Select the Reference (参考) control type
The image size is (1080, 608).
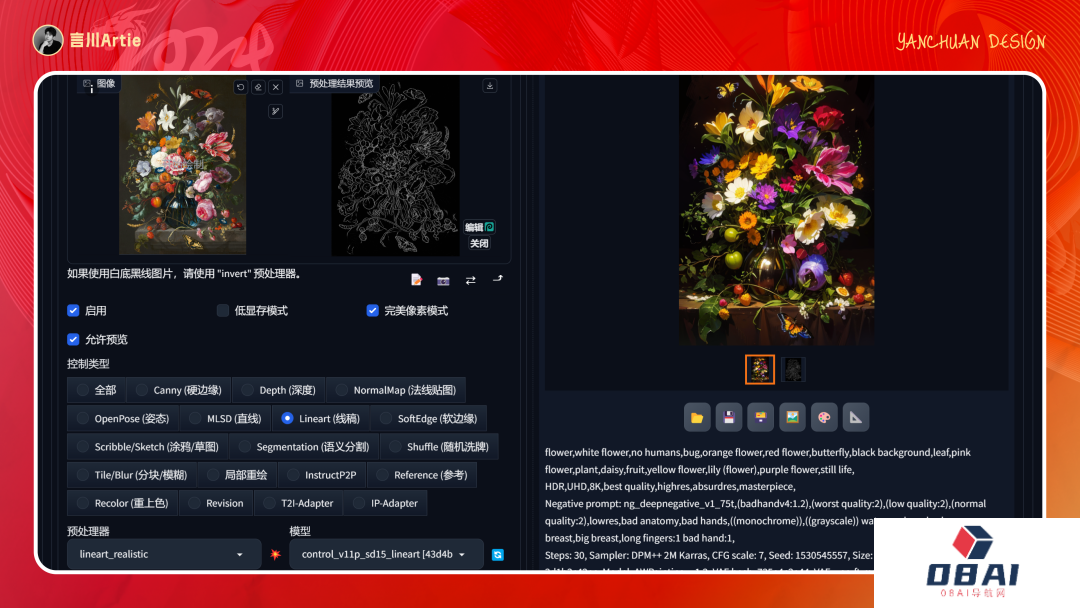[x=422, y=475]
